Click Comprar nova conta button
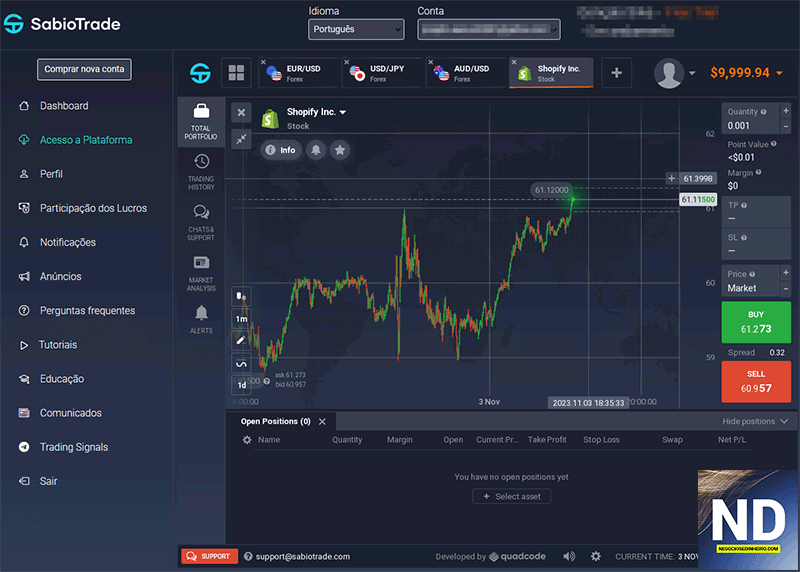Screen dimensions: 800x572 click(x=84, y=69)
